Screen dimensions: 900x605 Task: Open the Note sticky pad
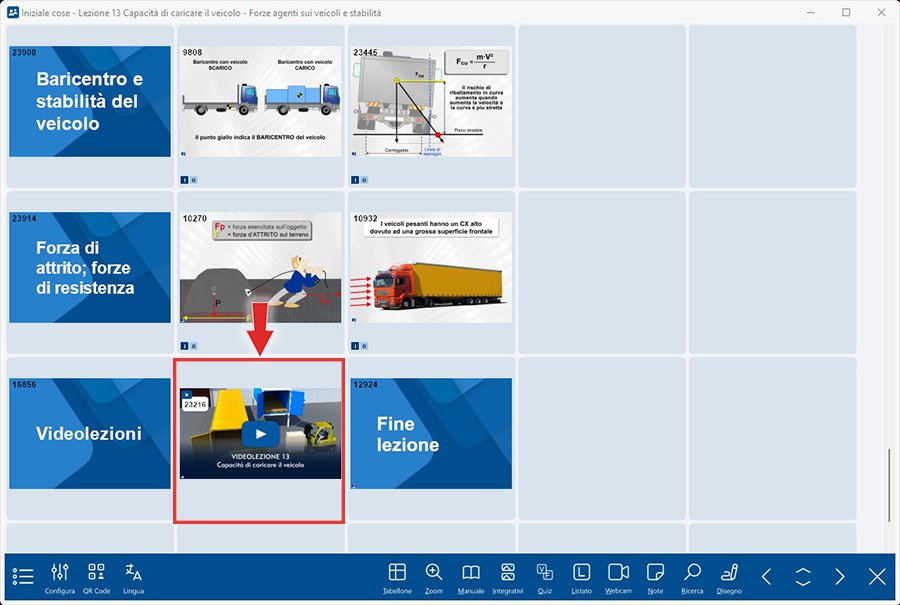tap(655, 576)
